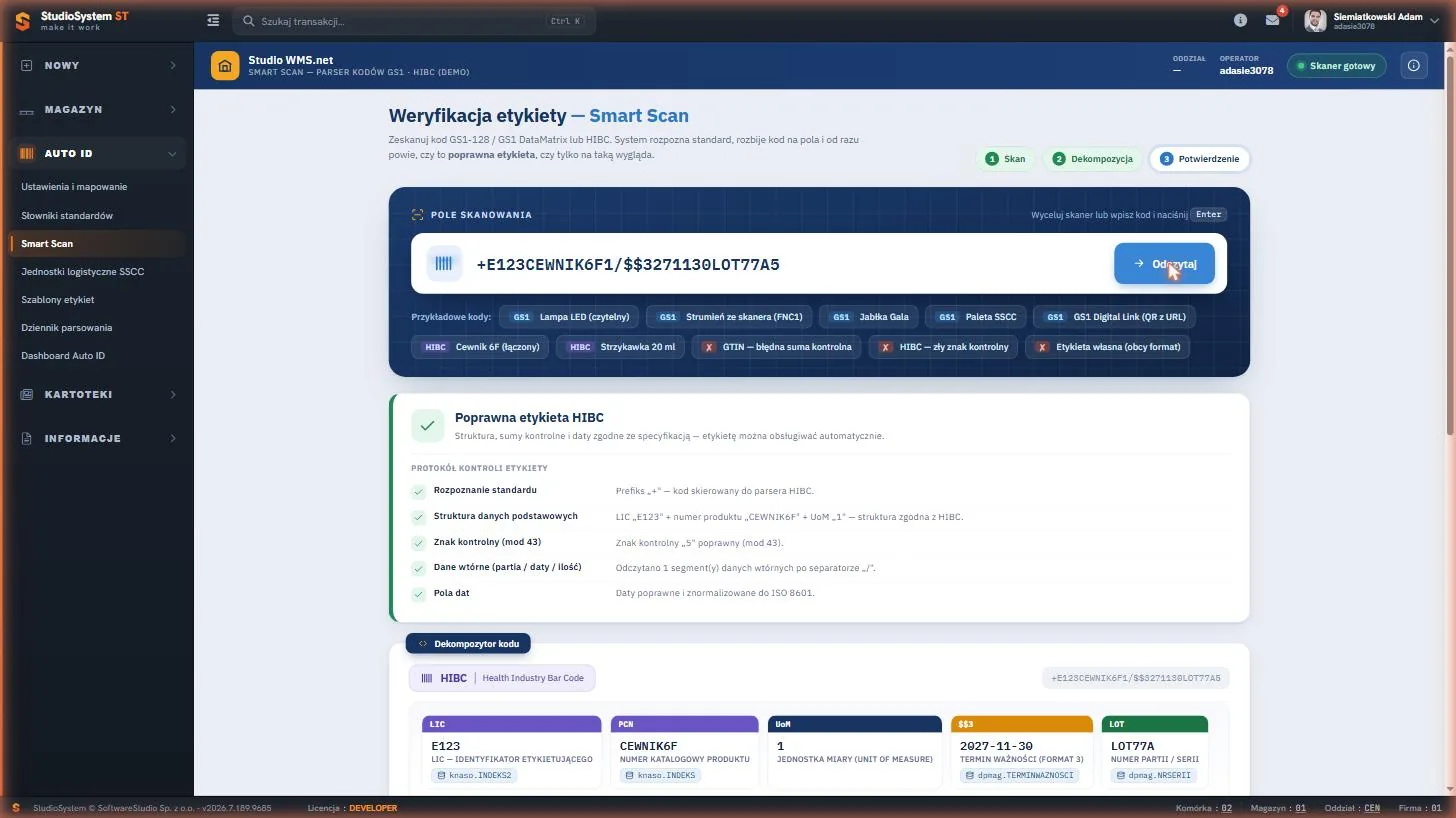Open the messages envelope icon
1456x818 pixels.
pyautogui.click(x=1272, y=20)
